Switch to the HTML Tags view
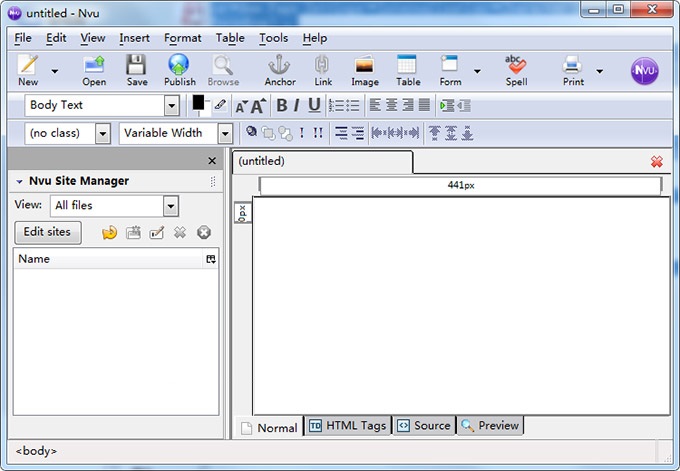The height and width of the screenshot is (471, 680). tap(347, 426)
